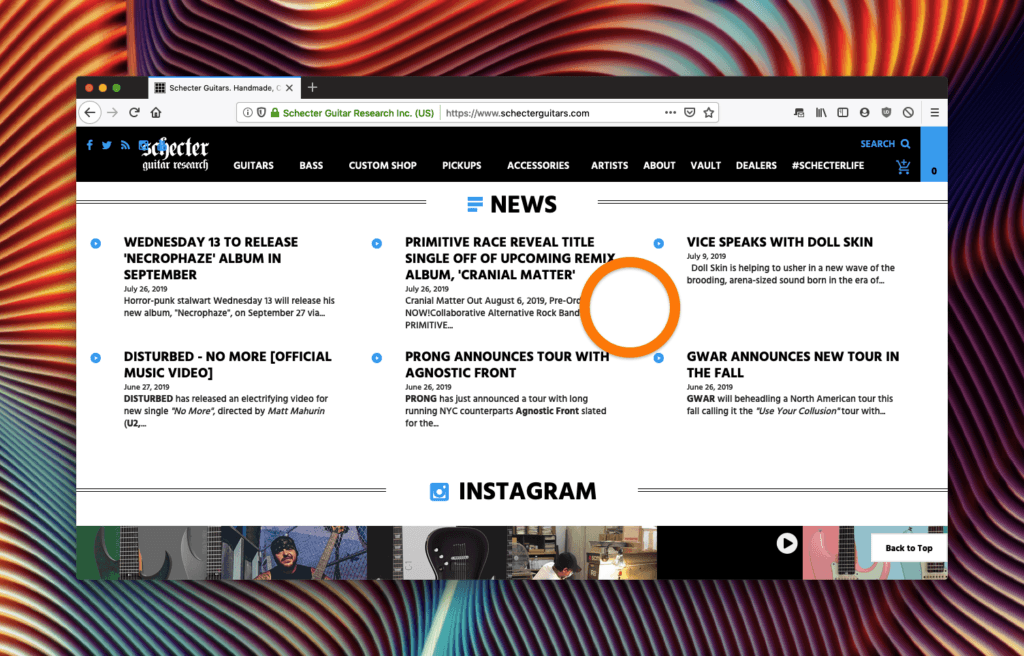Open the browser home page icon

[155, 112]
